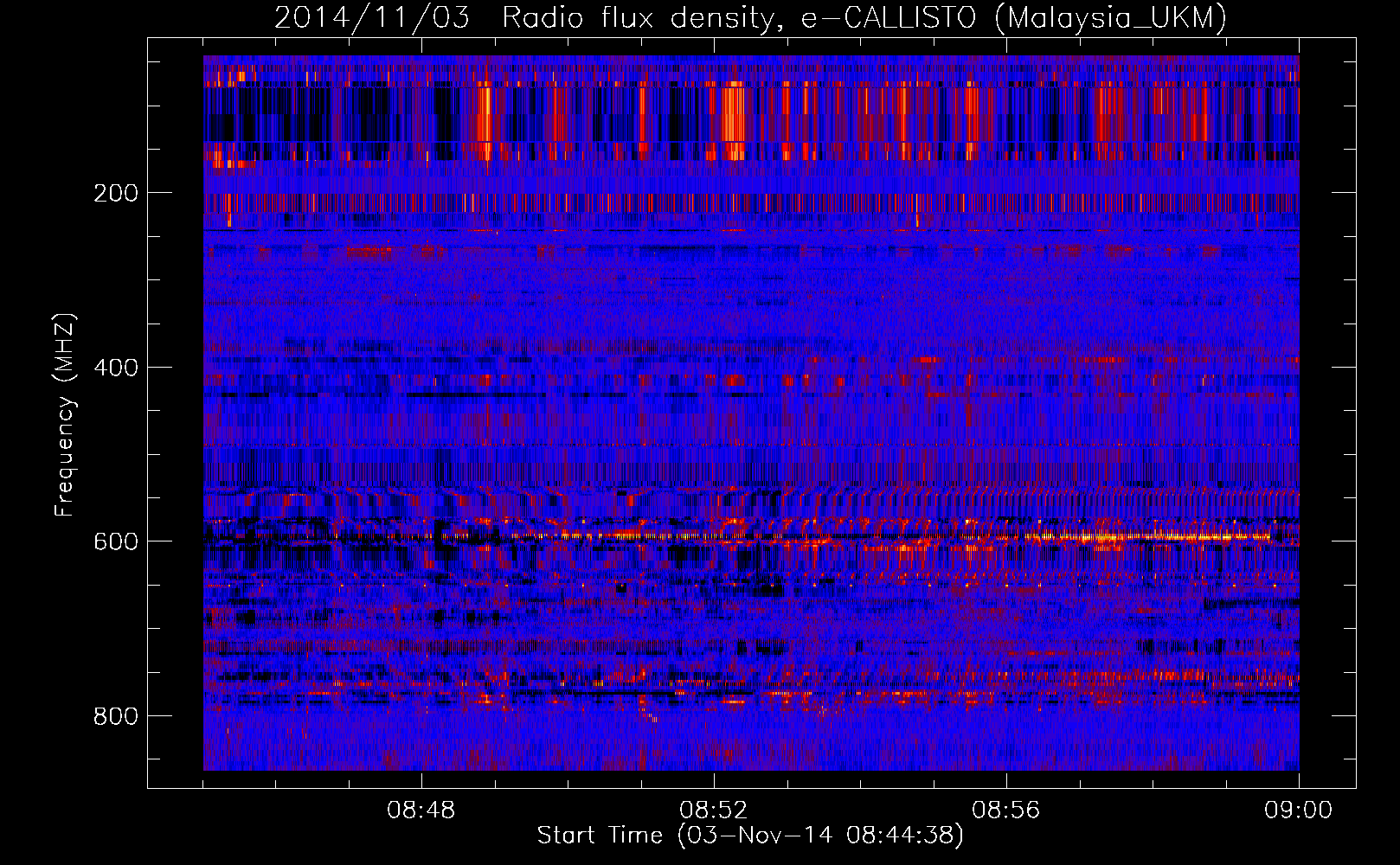Viewport: 1400px width, 865px height.
Task: Click the 08:56 time tick label
Action: (1006, 811)
